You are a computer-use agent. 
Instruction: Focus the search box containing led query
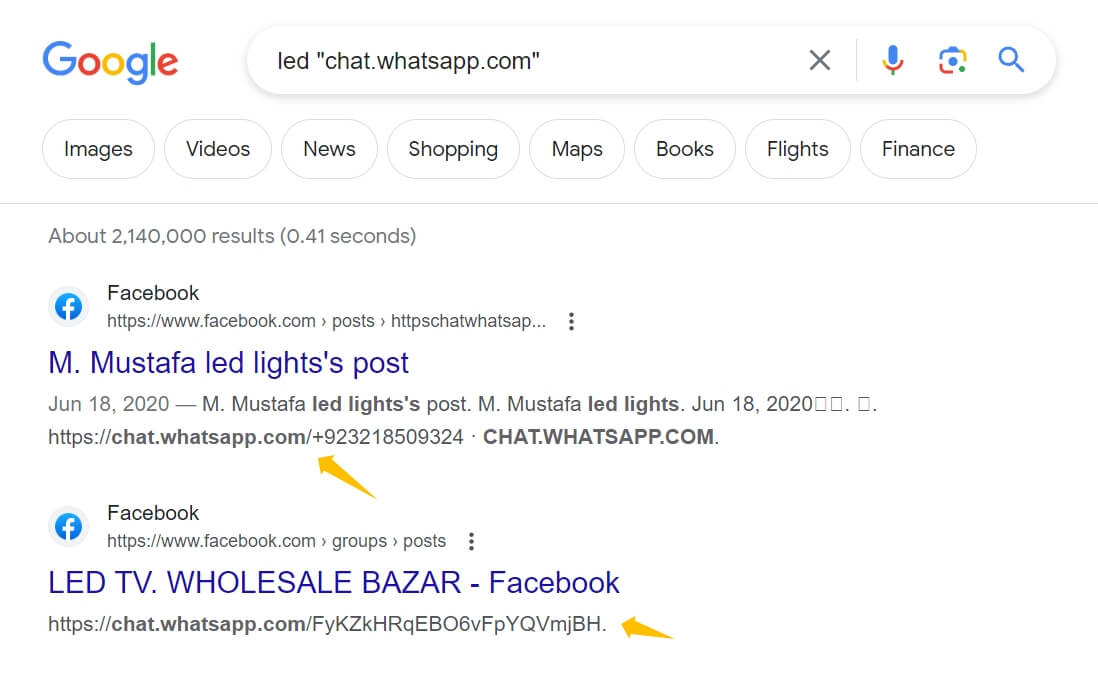click(532, 61)
